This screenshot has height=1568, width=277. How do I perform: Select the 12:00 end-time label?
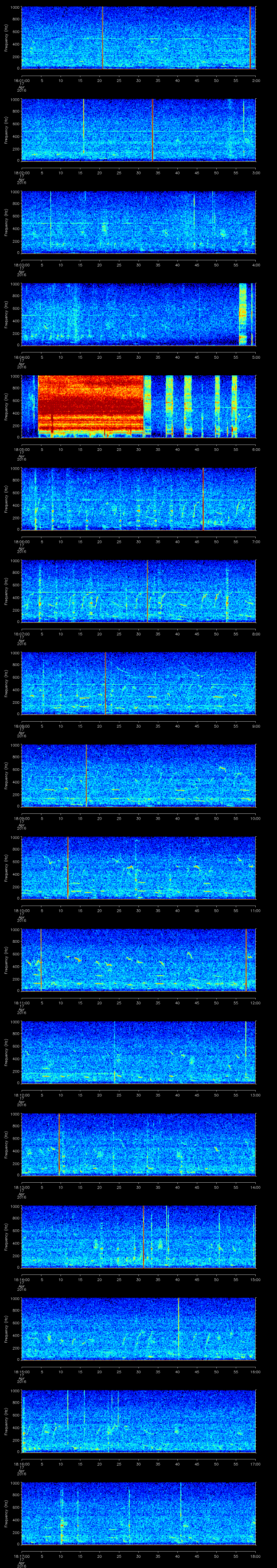pos(256,1003)
